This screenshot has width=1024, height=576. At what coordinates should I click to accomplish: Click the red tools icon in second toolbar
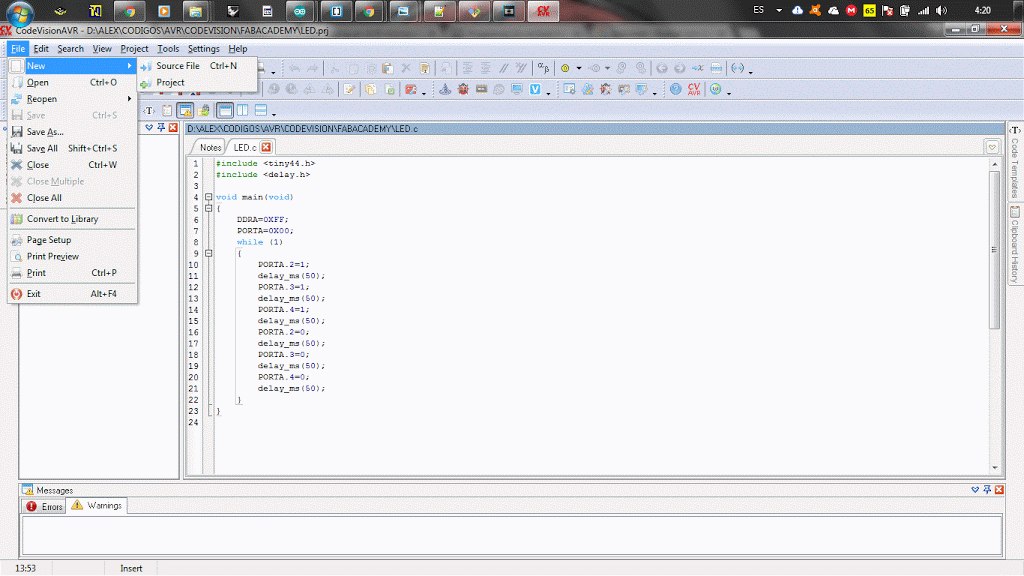pos(411,89)
